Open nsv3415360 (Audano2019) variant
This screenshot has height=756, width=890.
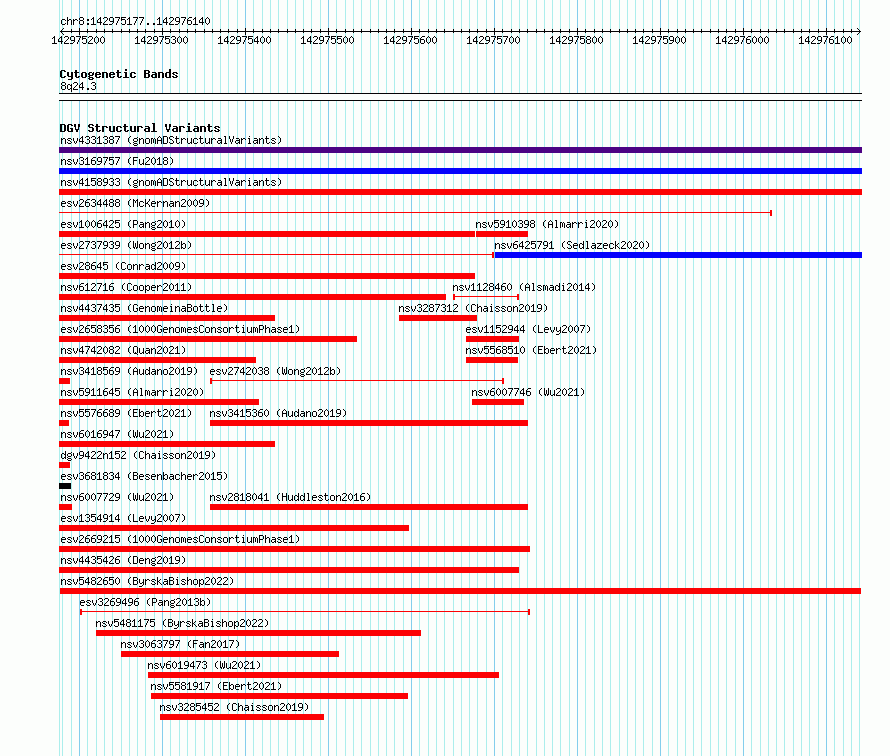coord(278,413)
